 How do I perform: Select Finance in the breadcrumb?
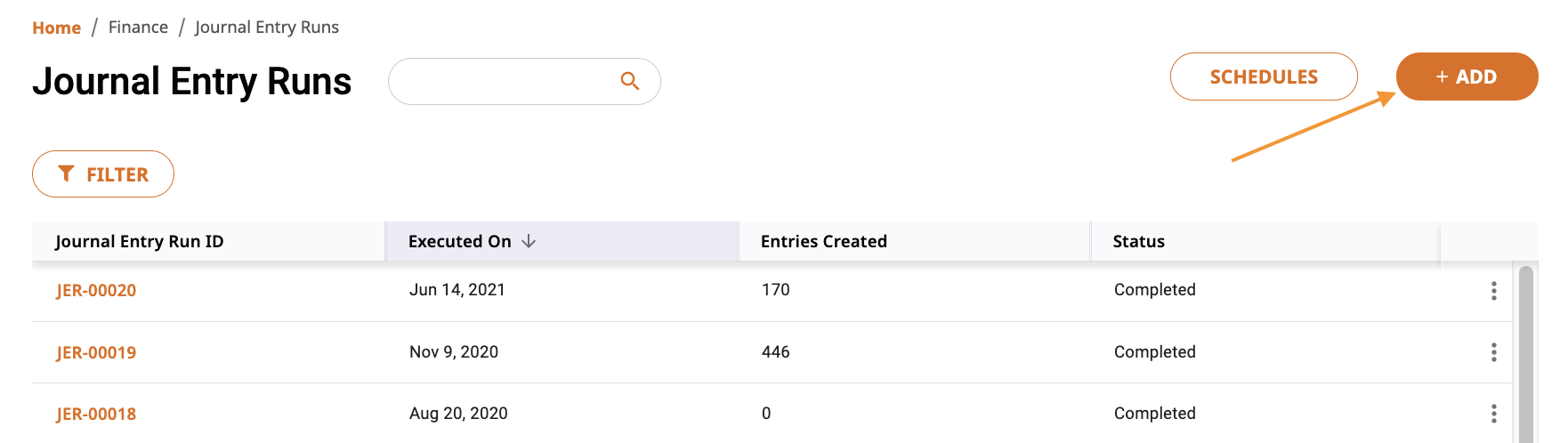(x=138, y=28)
